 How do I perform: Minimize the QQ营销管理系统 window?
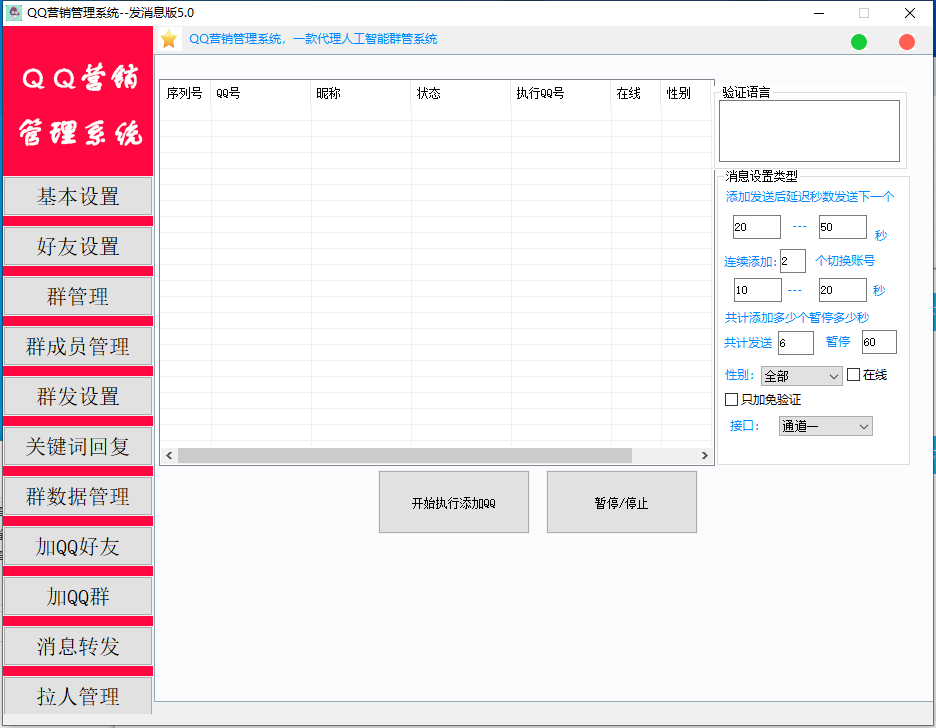819,13
